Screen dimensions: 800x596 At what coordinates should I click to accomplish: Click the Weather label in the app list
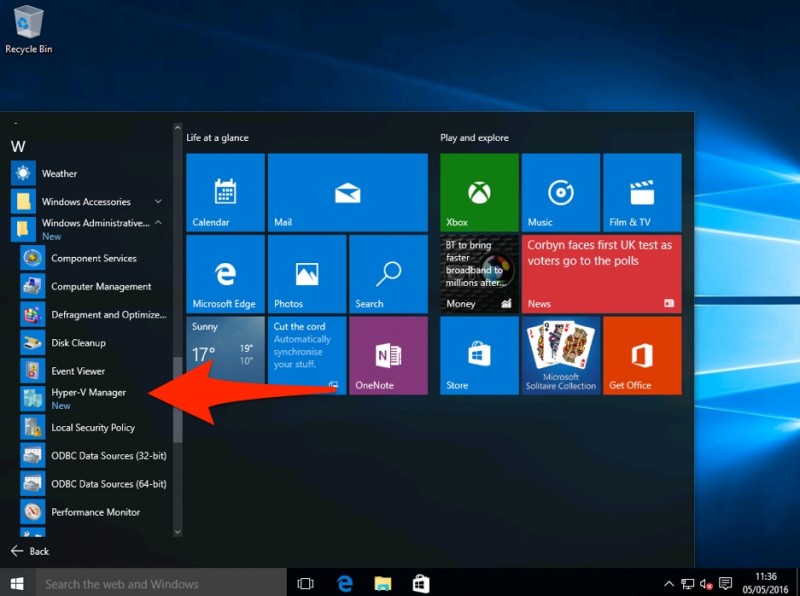click(59, 173)
